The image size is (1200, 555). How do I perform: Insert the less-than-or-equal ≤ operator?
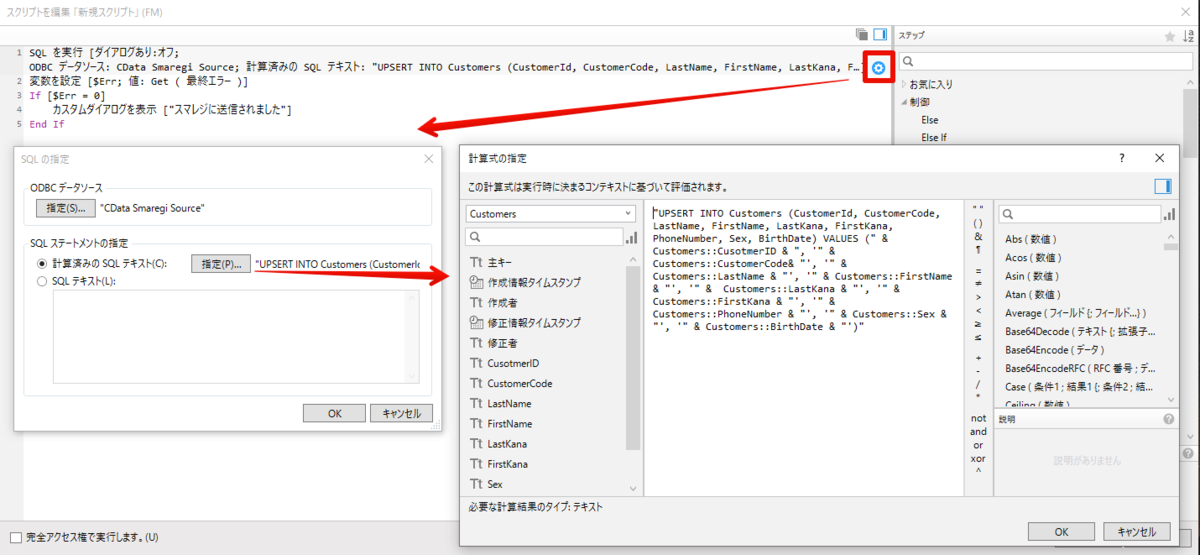click(978, 338)
